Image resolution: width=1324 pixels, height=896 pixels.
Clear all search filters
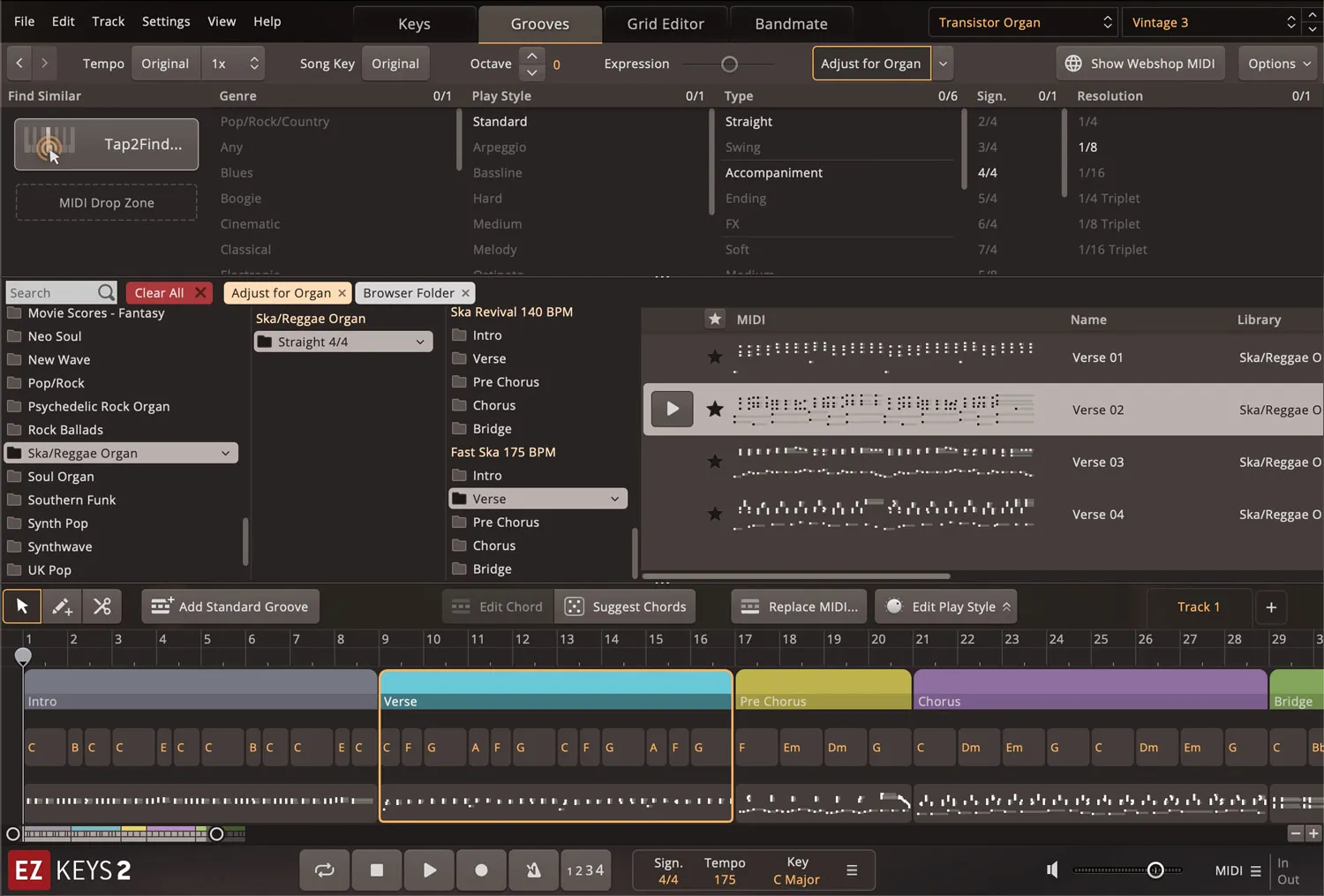click(x=169, y=292)
